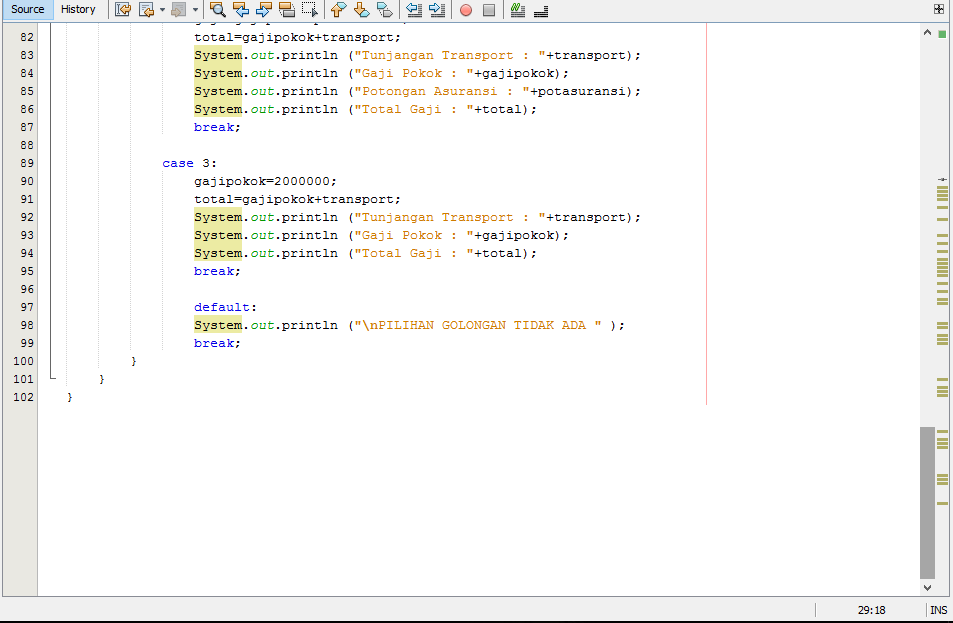Image resolution: width=953 pixels, height=623 pixels.
Task: Click highlighted 'System' on line 85
Action: [x=218, y=92]
